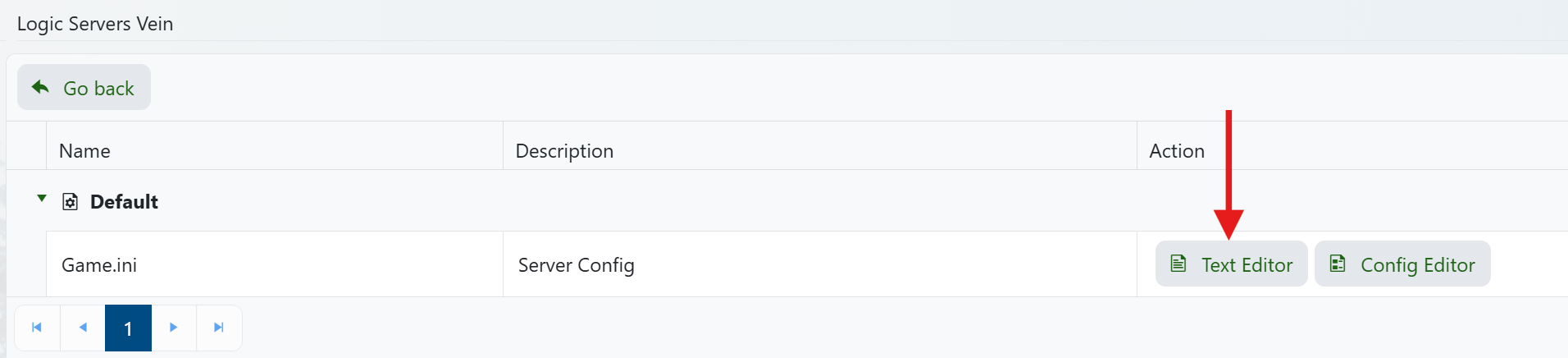Jump to last page of results
Image resolution: width=1568 pixels, height=358 pixels.
[x=219, y=328]
